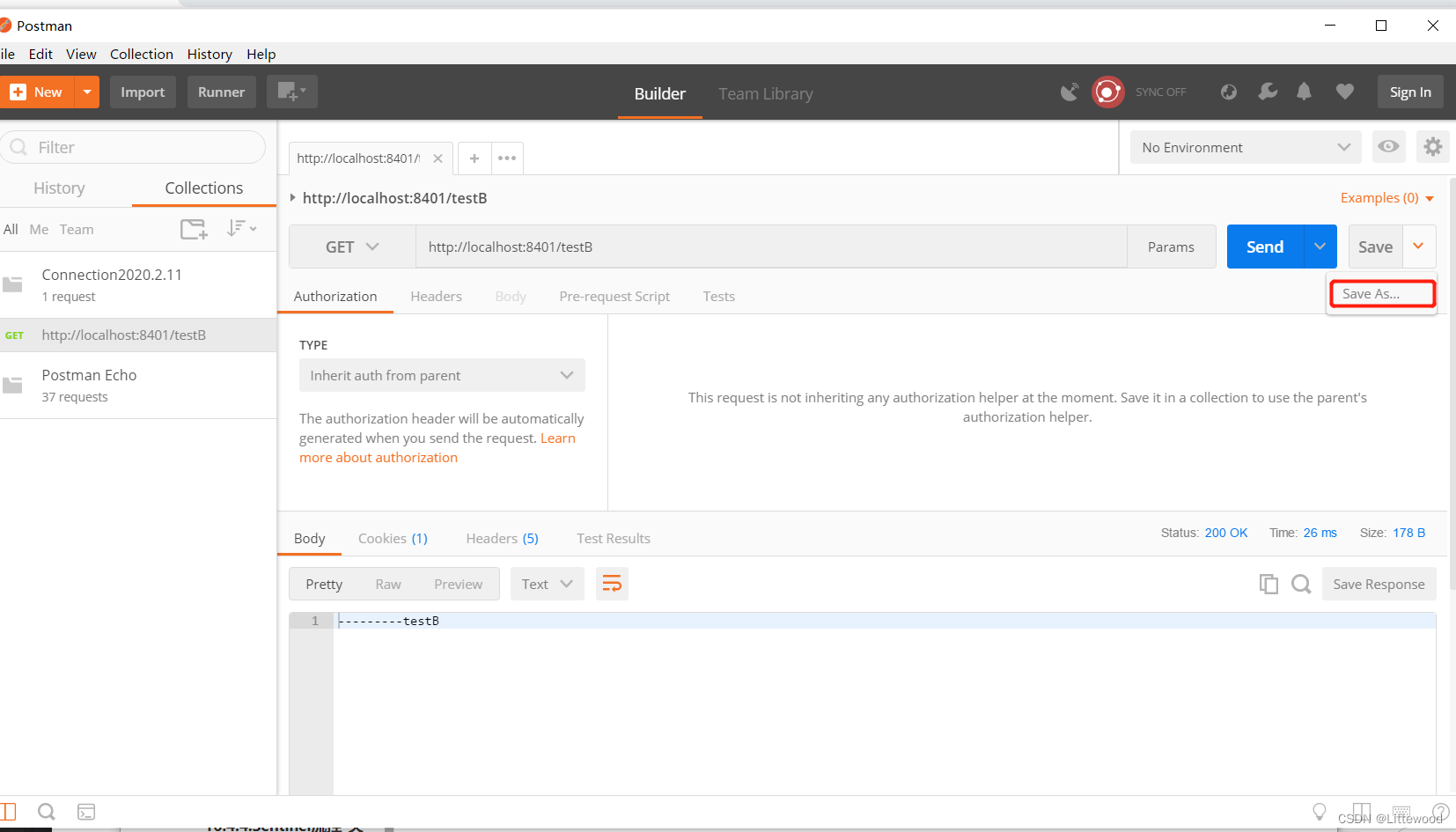Open the Inherit auth from parent dropdown
Image resolution: width=1456 pixels, height=832 pixels.
pyautogui.click(x=442, y=375)
